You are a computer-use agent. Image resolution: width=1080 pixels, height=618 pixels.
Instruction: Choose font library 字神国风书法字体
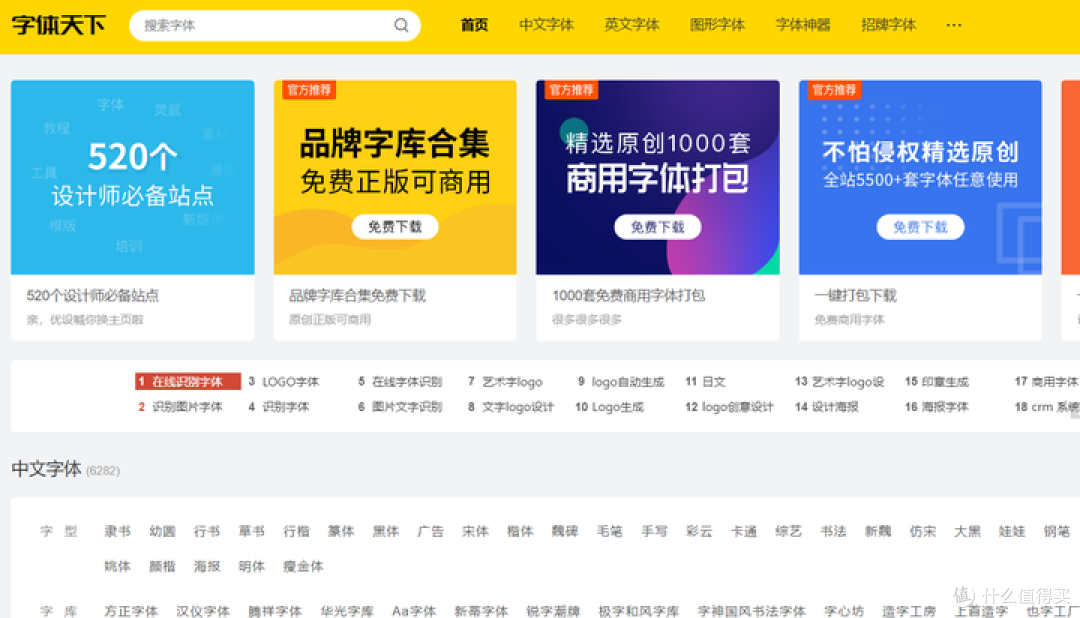coord(751,611)
